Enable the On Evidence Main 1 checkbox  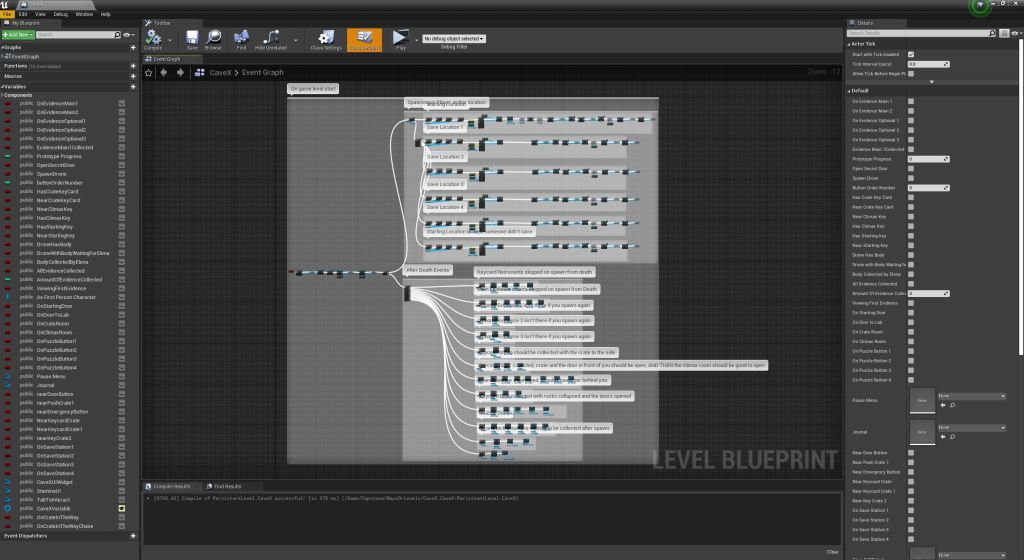click(910, 101)
